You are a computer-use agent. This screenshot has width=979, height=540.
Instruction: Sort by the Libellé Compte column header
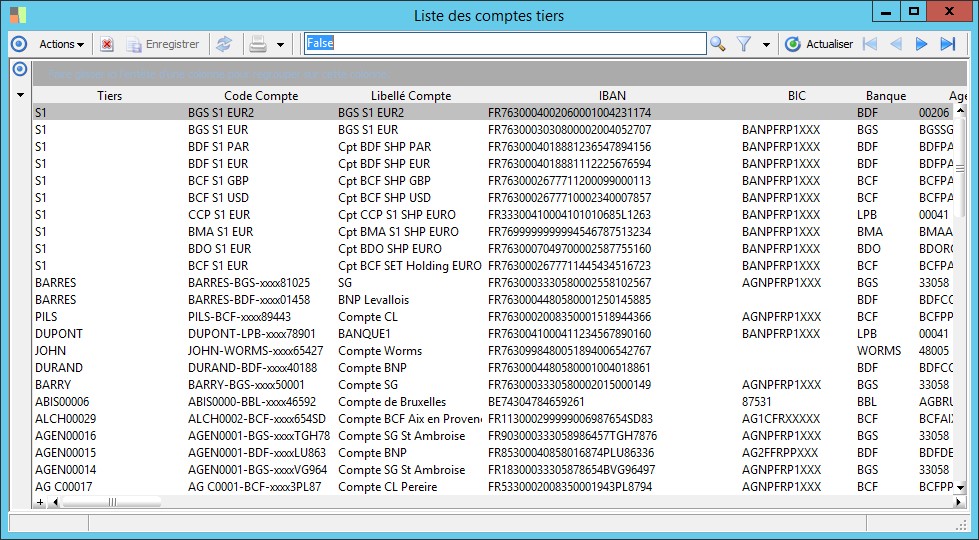411,96
